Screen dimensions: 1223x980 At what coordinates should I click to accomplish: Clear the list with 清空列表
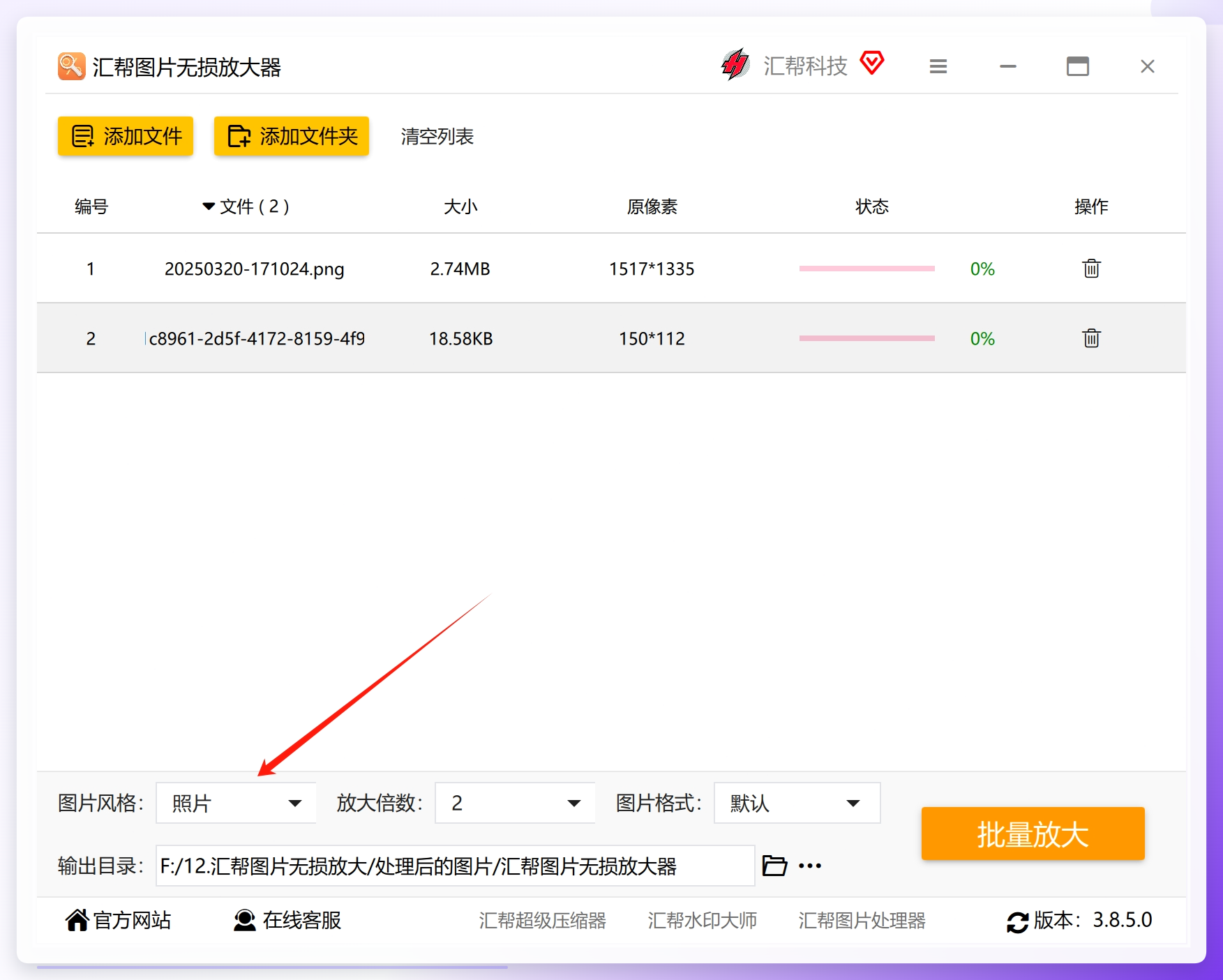(437, 137)
